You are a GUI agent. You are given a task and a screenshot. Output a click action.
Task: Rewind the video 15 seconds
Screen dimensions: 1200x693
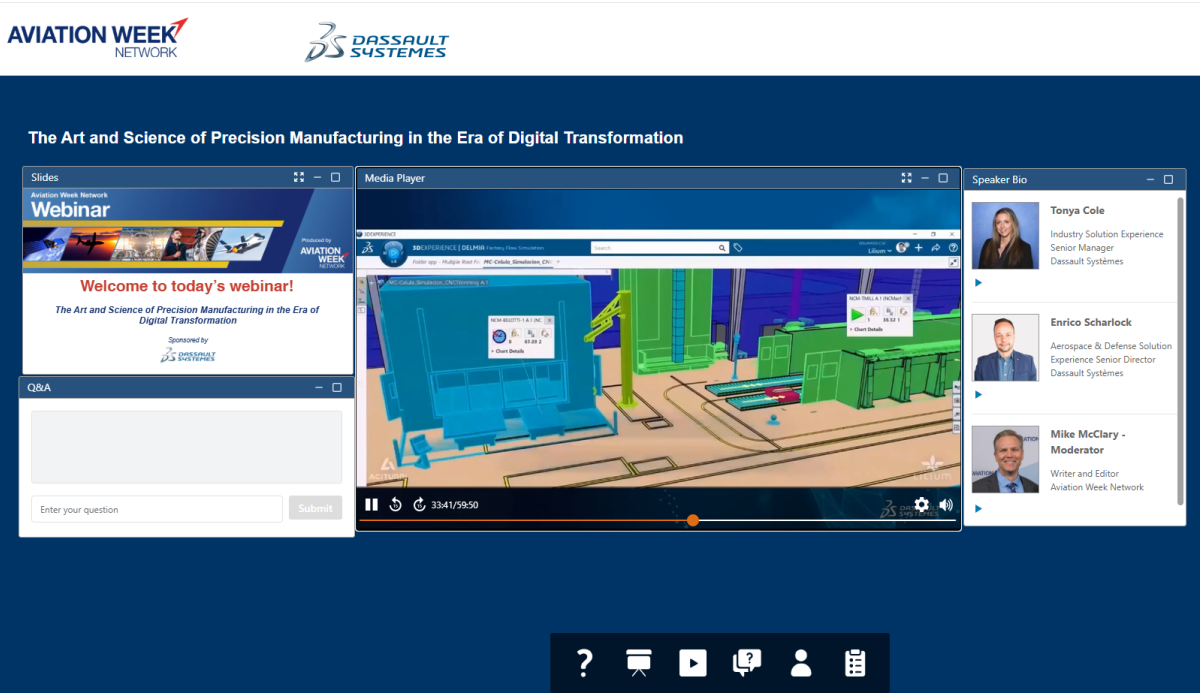pos(395,505)
